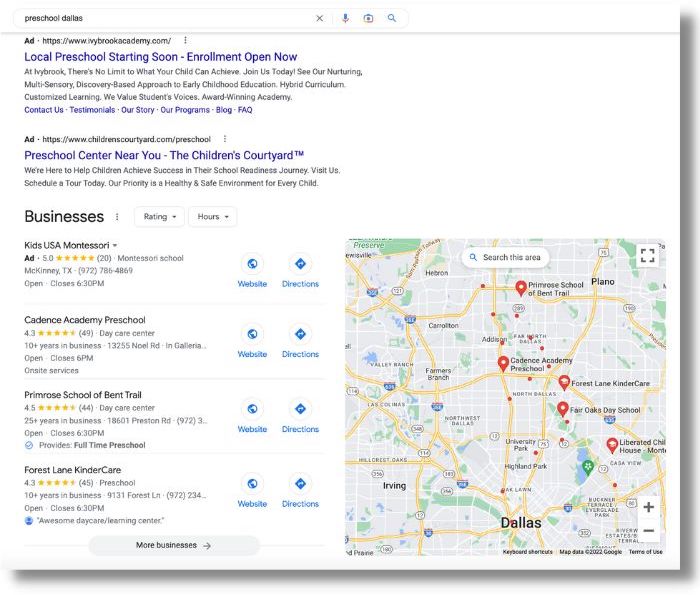Click the ivybrookacademy.com ad URL
Screen dimensions: 700x595
tap(107, 41)
